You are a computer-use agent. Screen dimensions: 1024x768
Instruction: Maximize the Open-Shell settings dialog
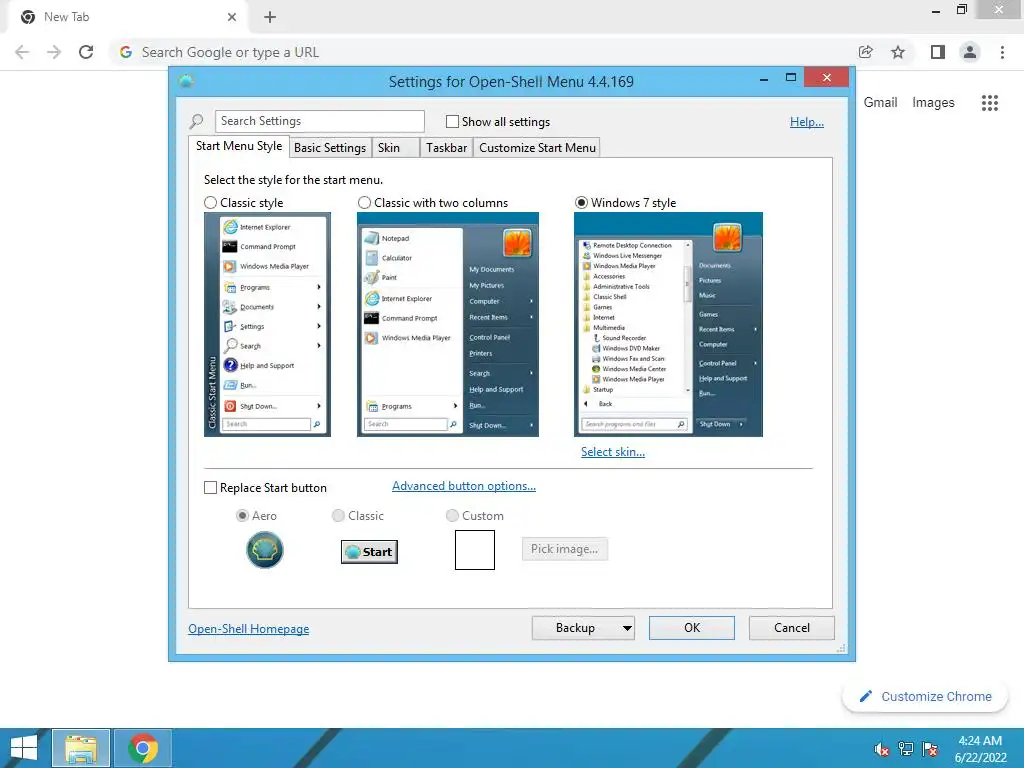[790, 78]
